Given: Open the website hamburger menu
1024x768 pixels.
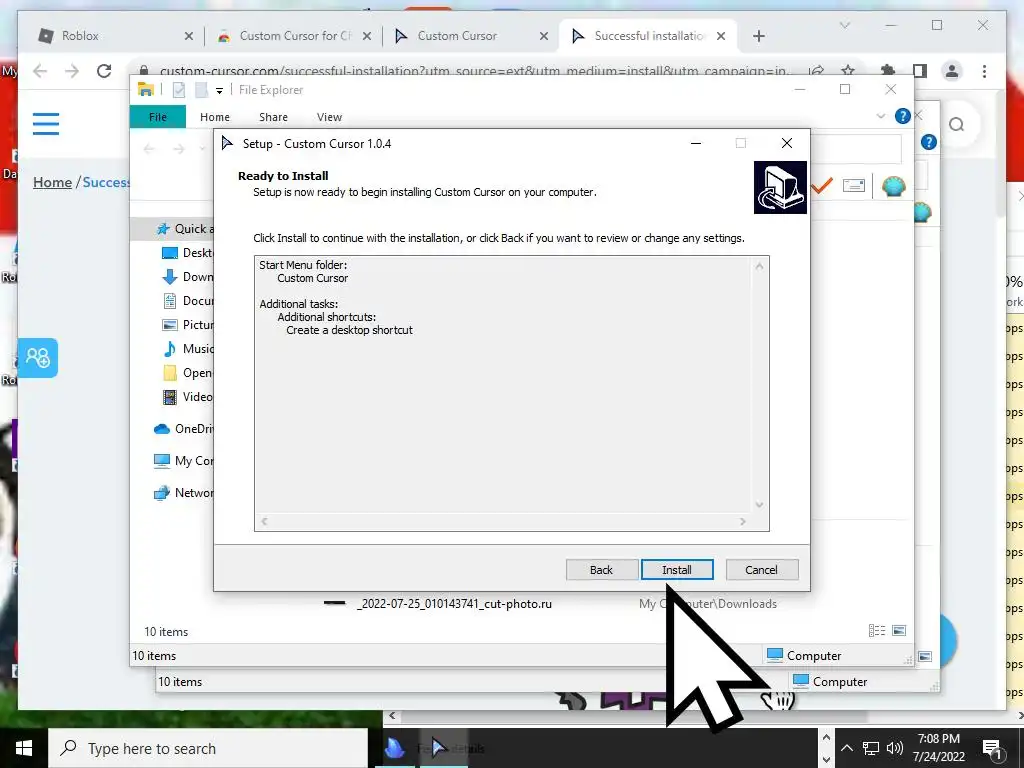Looking at the screenshot, I should (x=46, y=123).
